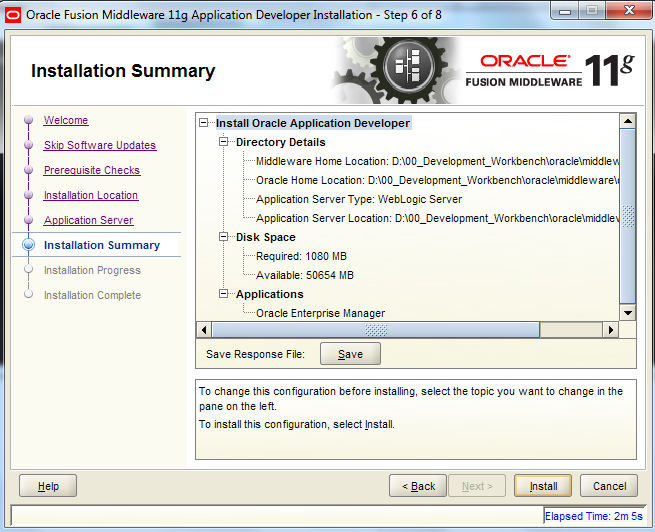655x532 pixels.
Task: Collapse the Applications tree node
Action: click(225, 294)
